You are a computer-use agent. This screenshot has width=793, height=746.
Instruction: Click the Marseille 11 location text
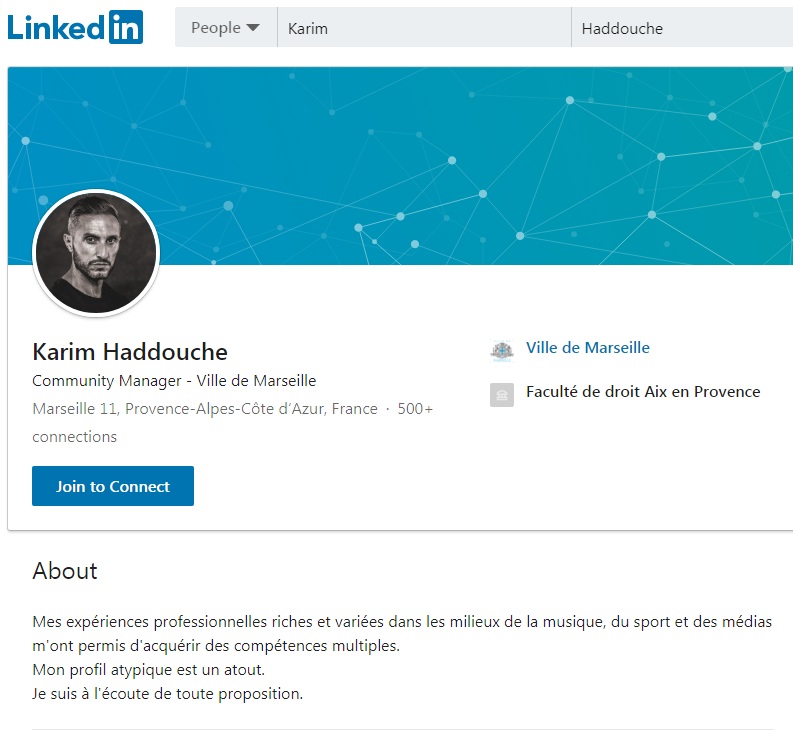point(205,409)
